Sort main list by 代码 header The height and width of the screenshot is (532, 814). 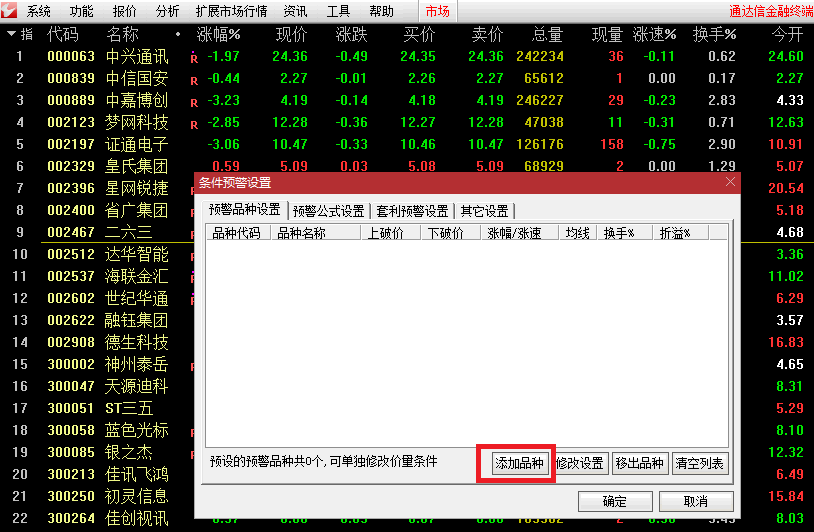pyautogui.click(x=63, y=34)
